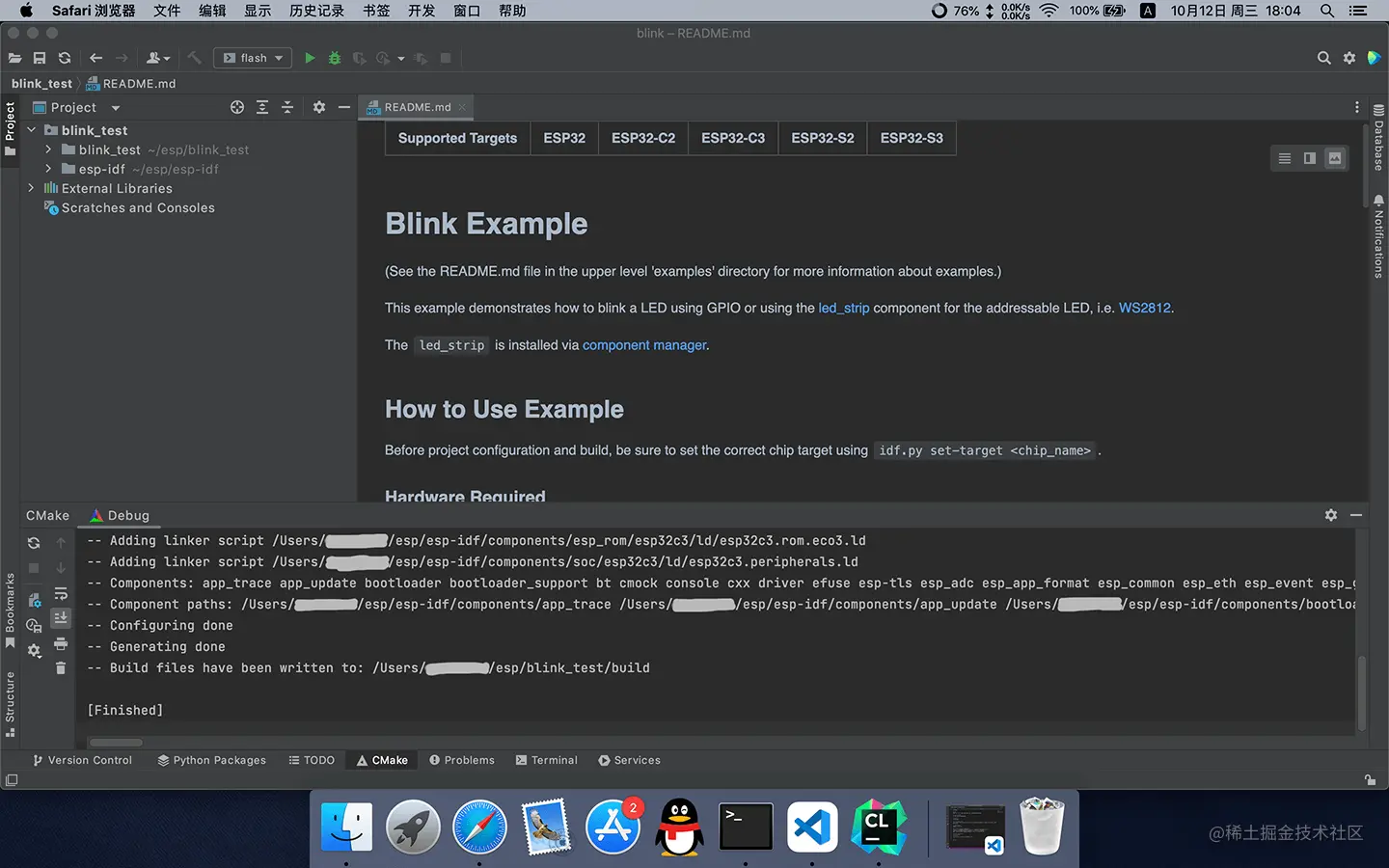Expand the External Libraries node

tap(32, 188)
